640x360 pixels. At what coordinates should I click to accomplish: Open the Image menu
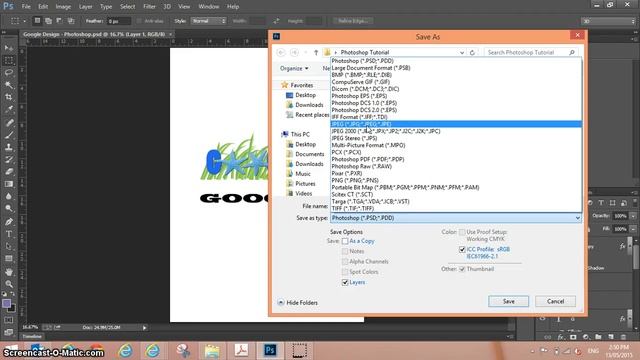[x=63, y=7]
